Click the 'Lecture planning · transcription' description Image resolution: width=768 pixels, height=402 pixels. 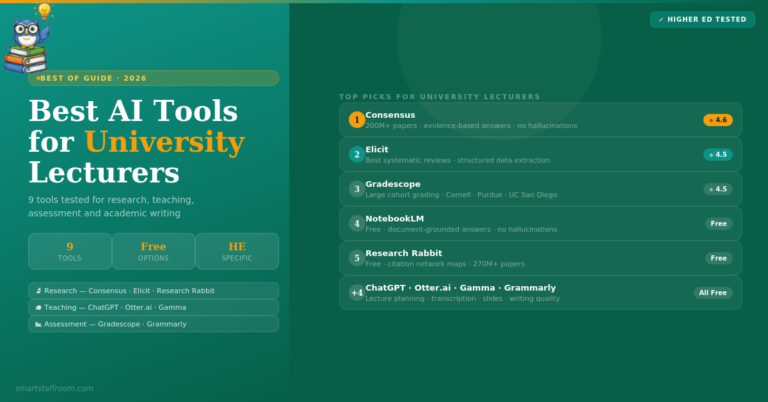(462, 299)
